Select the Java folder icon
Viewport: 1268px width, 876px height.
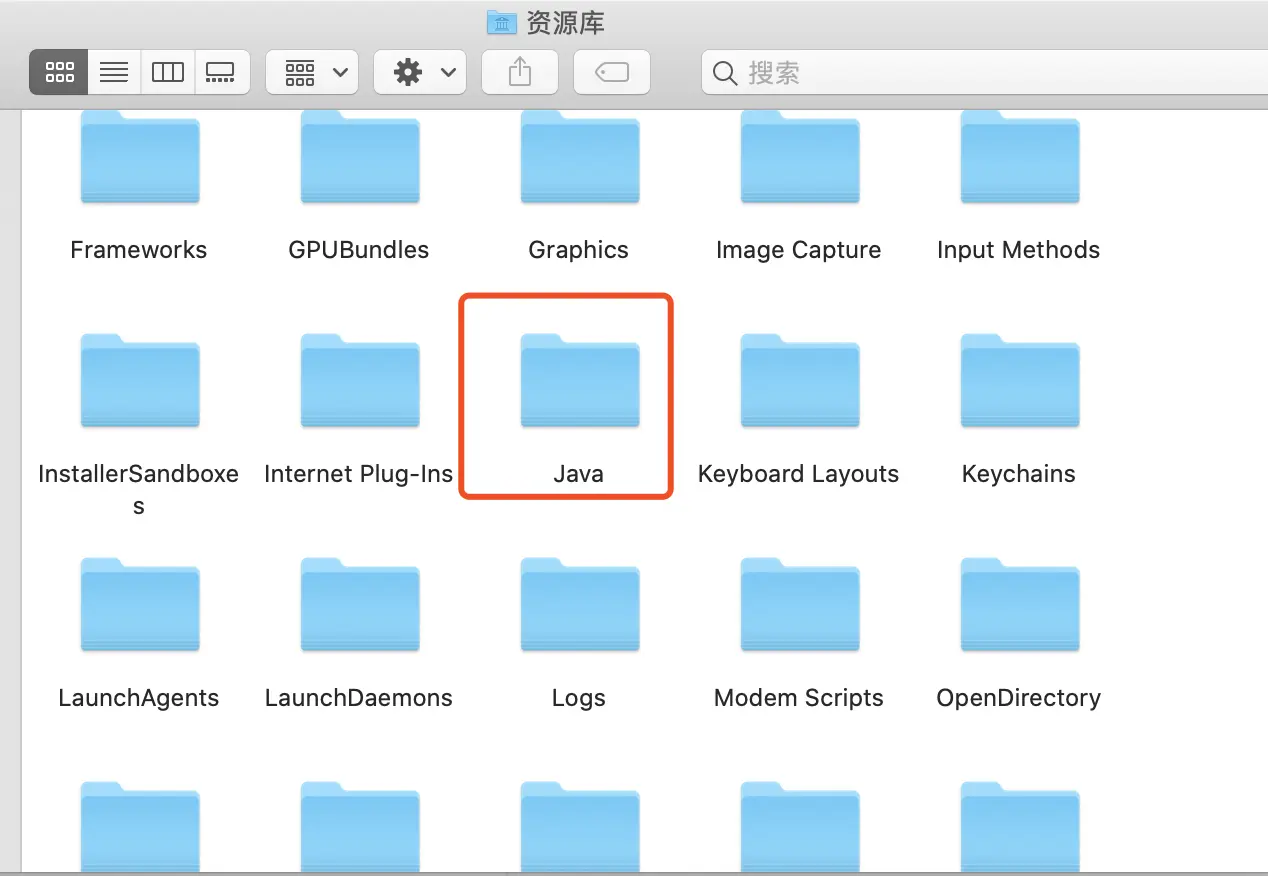pyautogui.click(x=580, y=381)
